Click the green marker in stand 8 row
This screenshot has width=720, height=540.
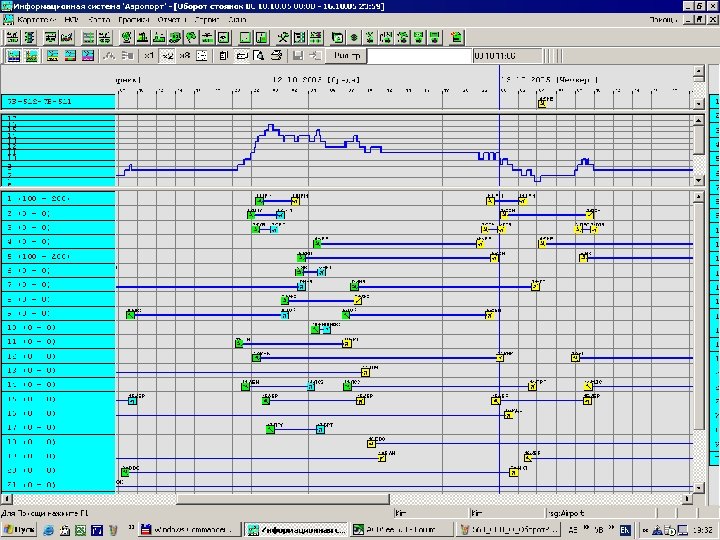[x=285, y=301]
